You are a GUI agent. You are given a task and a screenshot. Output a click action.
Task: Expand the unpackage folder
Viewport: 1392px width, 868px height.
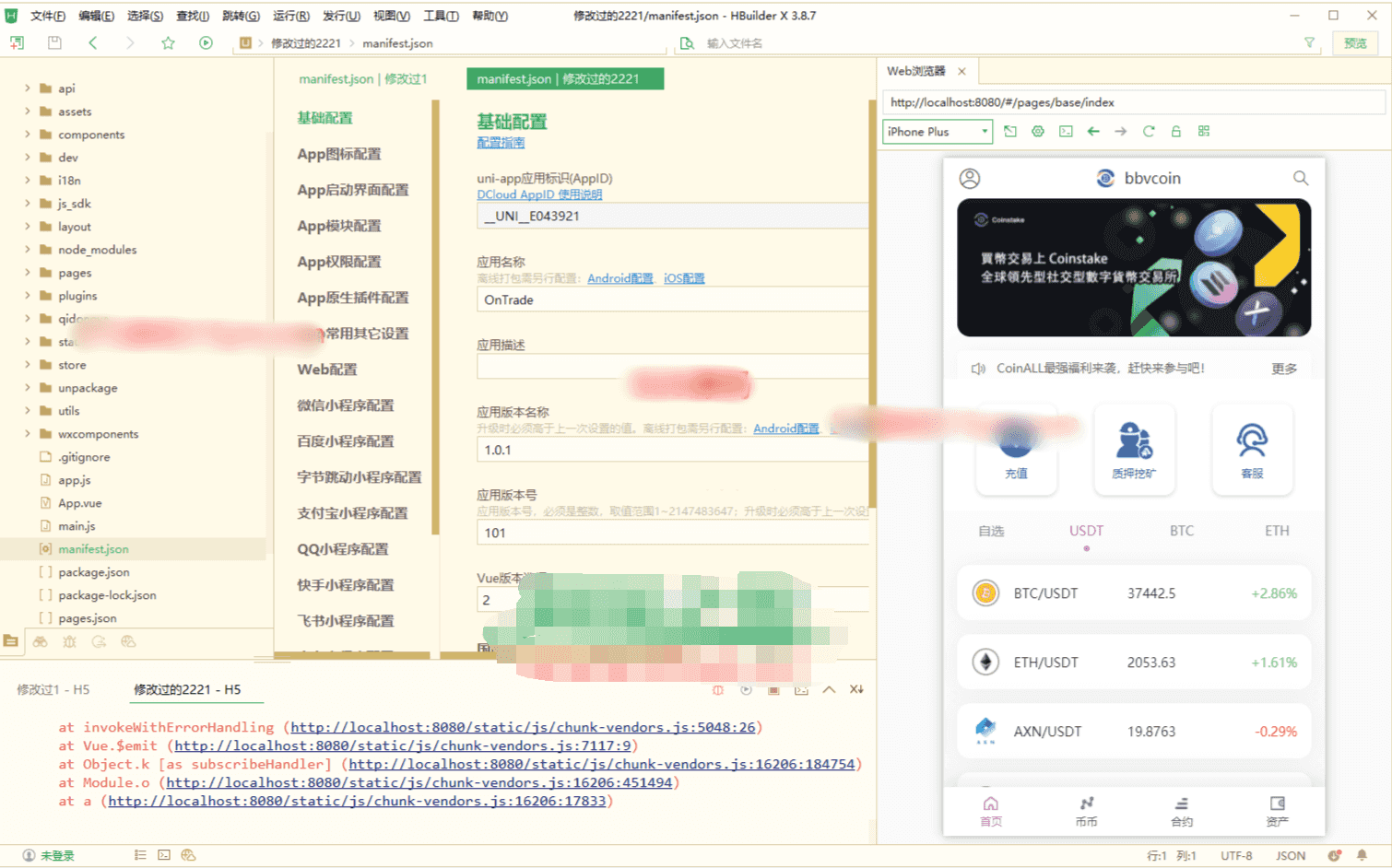coord(27,388)
